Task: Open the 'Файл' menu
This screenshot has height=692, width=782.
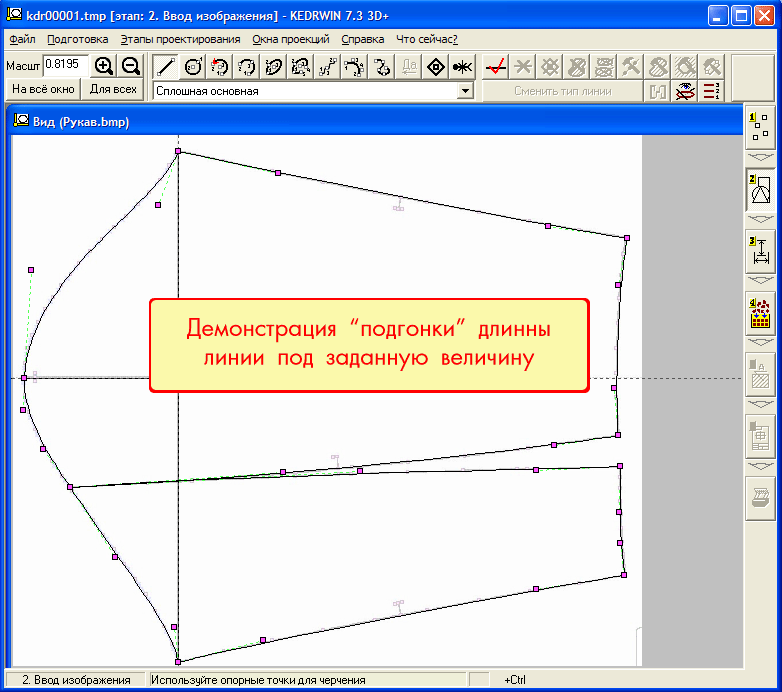Action: [22, 39]
